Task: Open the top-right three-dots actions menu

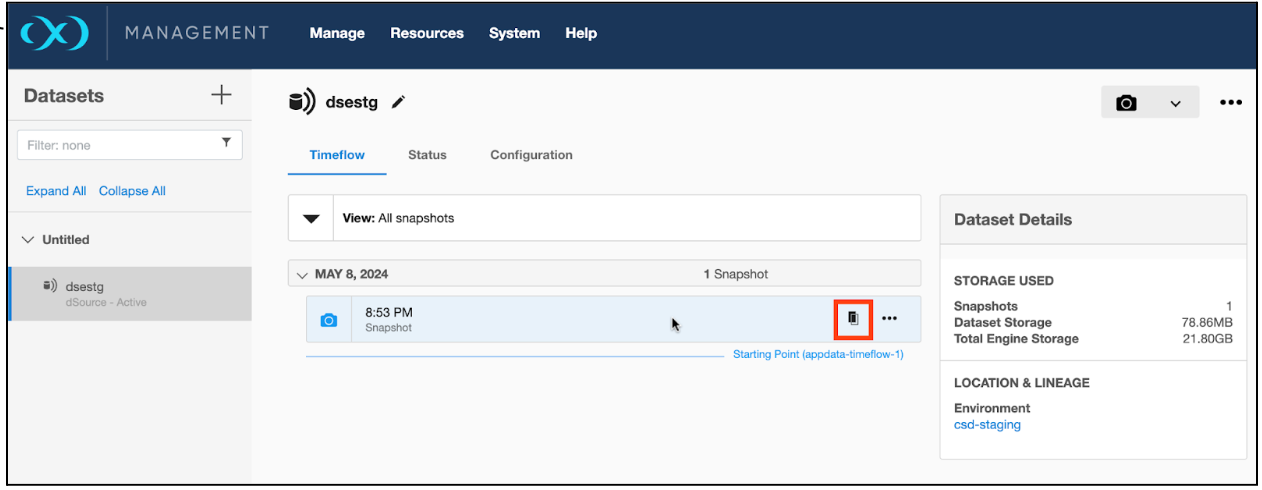Action: (x=1230, y=103)
